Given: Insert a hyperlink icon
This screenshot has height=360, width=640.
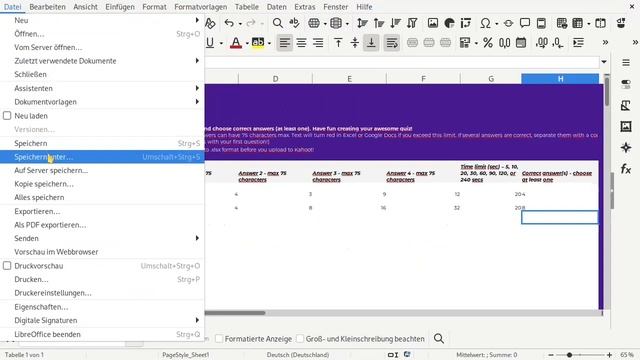Looking at the screenshot, I should pos(508,23).
